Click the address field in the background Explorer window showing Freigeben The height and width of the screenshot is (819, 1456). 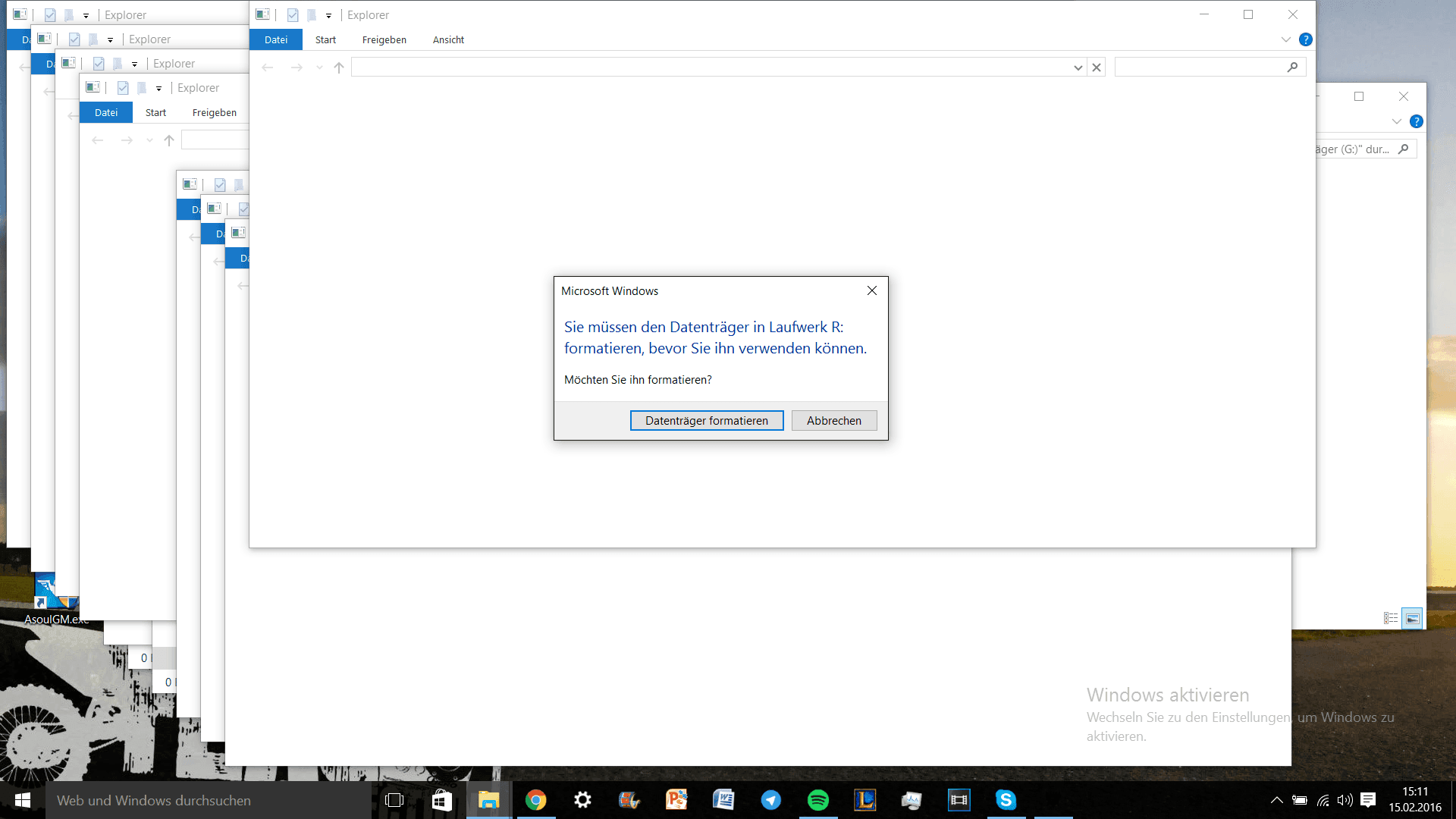coord(215,140)
